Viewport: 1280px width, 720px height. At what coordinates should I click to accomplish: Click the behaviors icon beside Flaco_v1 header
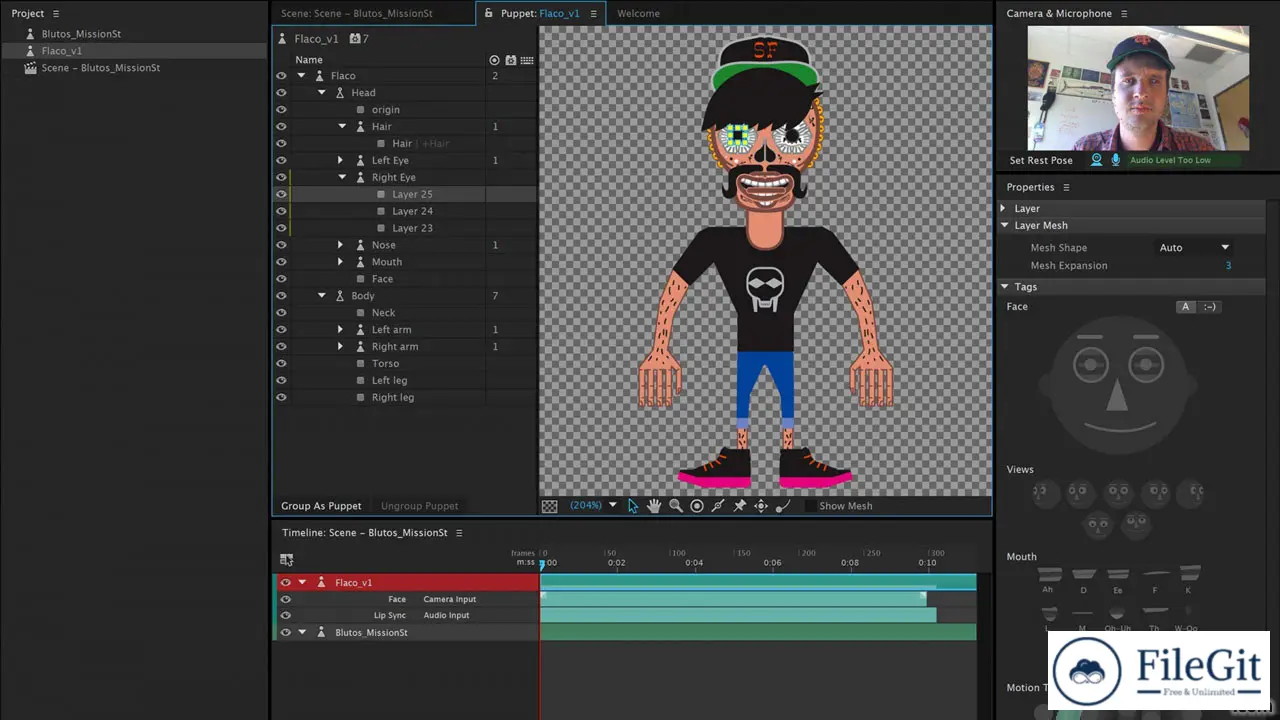[355, 39]
